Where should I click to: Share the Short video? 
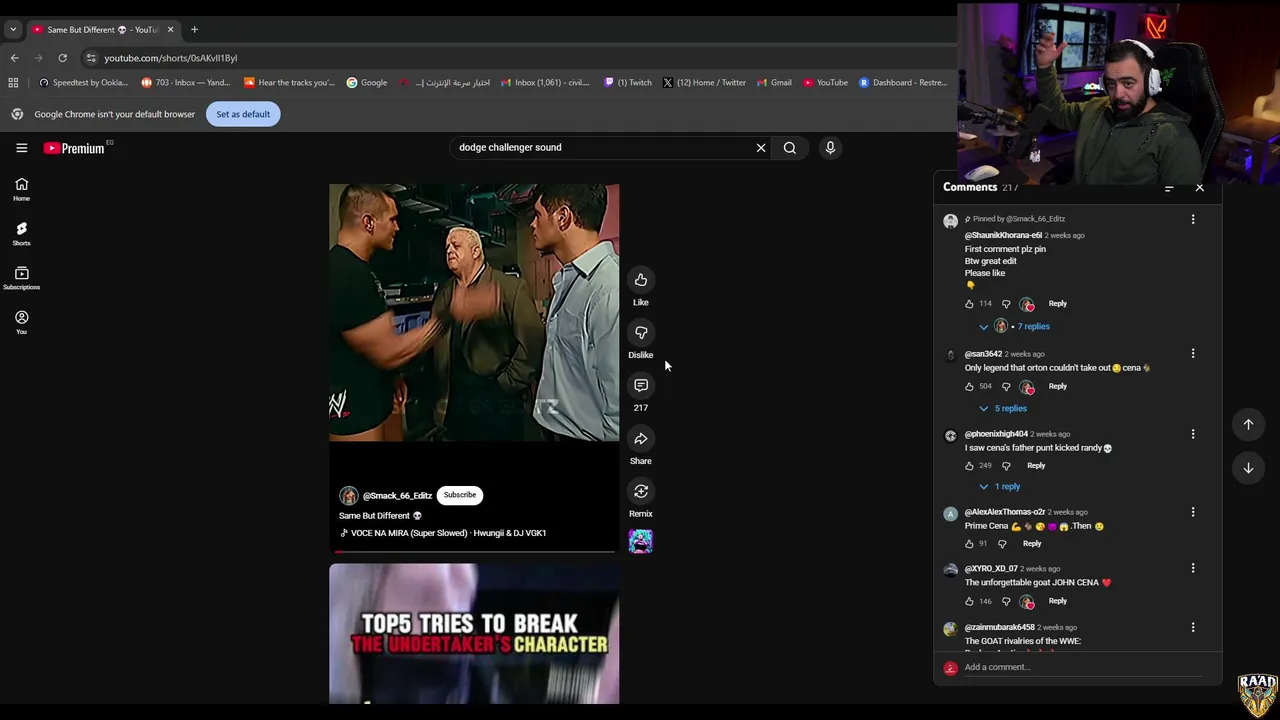click(x=641, y=439)
